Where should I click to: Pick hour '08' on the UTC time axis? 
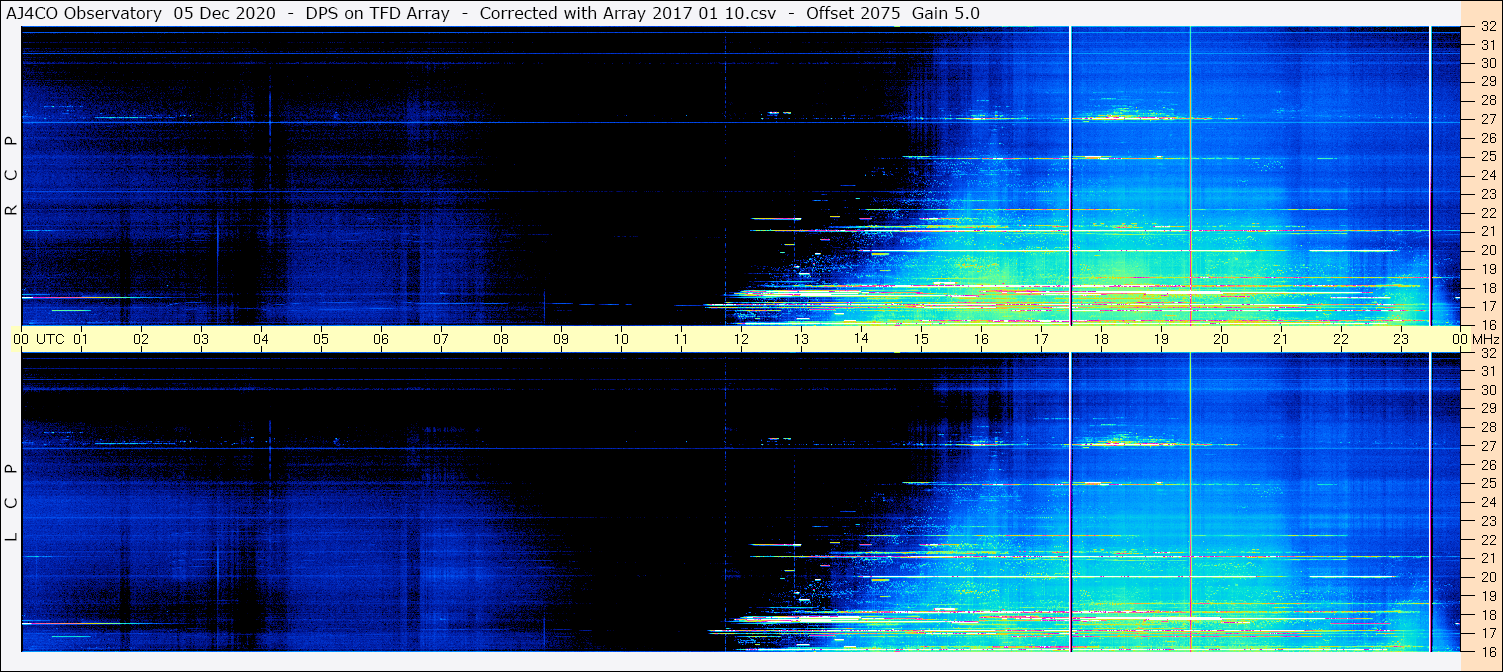point(501,339)
